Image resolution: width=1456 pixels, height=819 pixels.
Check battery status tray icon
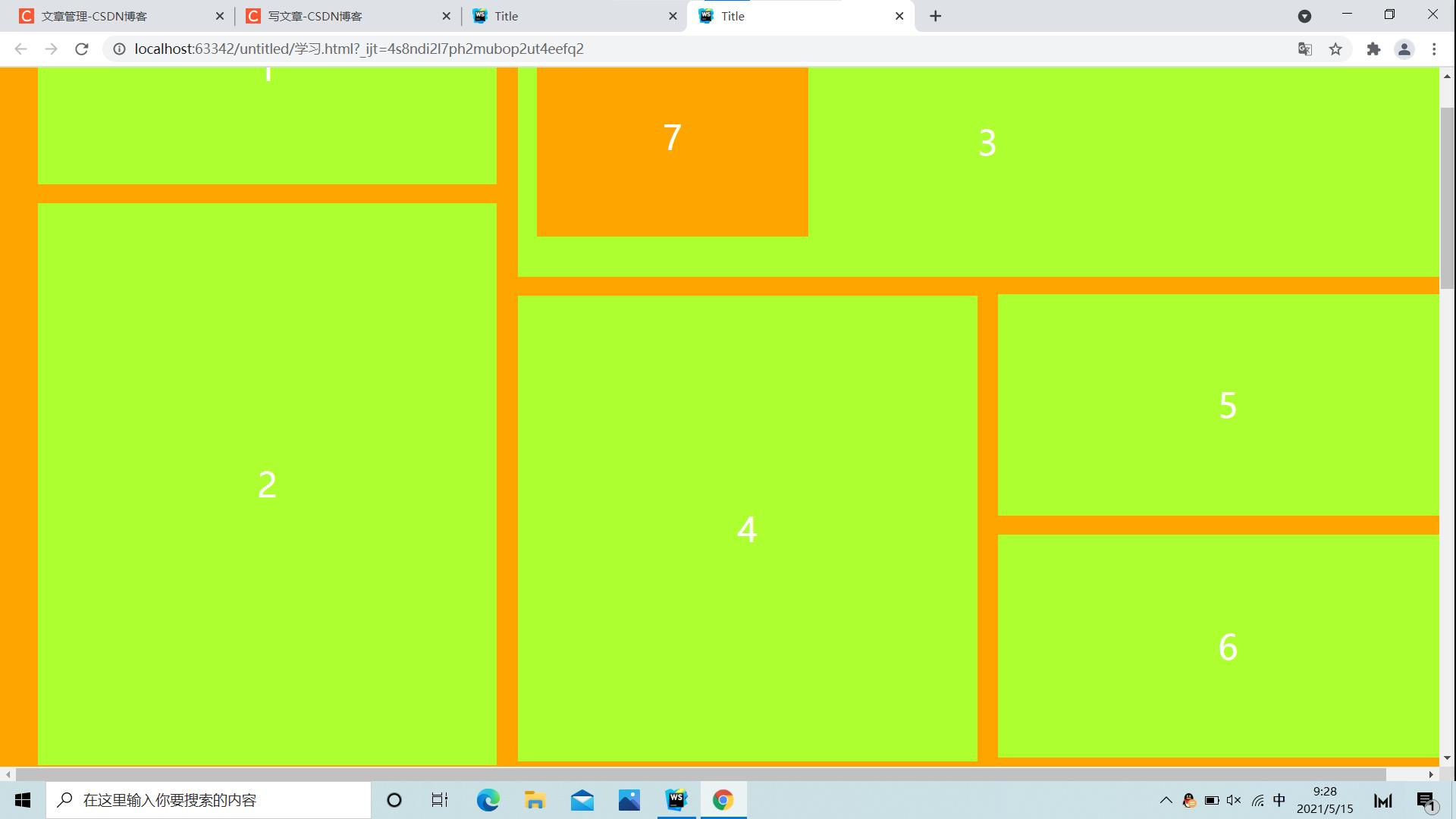(x=1212, y=800)
